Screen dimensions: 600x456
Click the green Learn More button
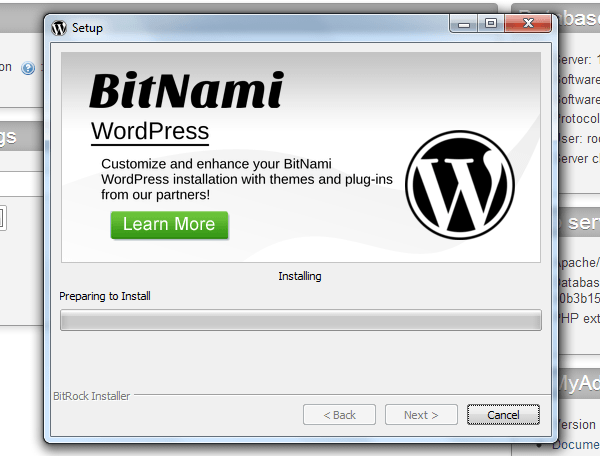170,225
